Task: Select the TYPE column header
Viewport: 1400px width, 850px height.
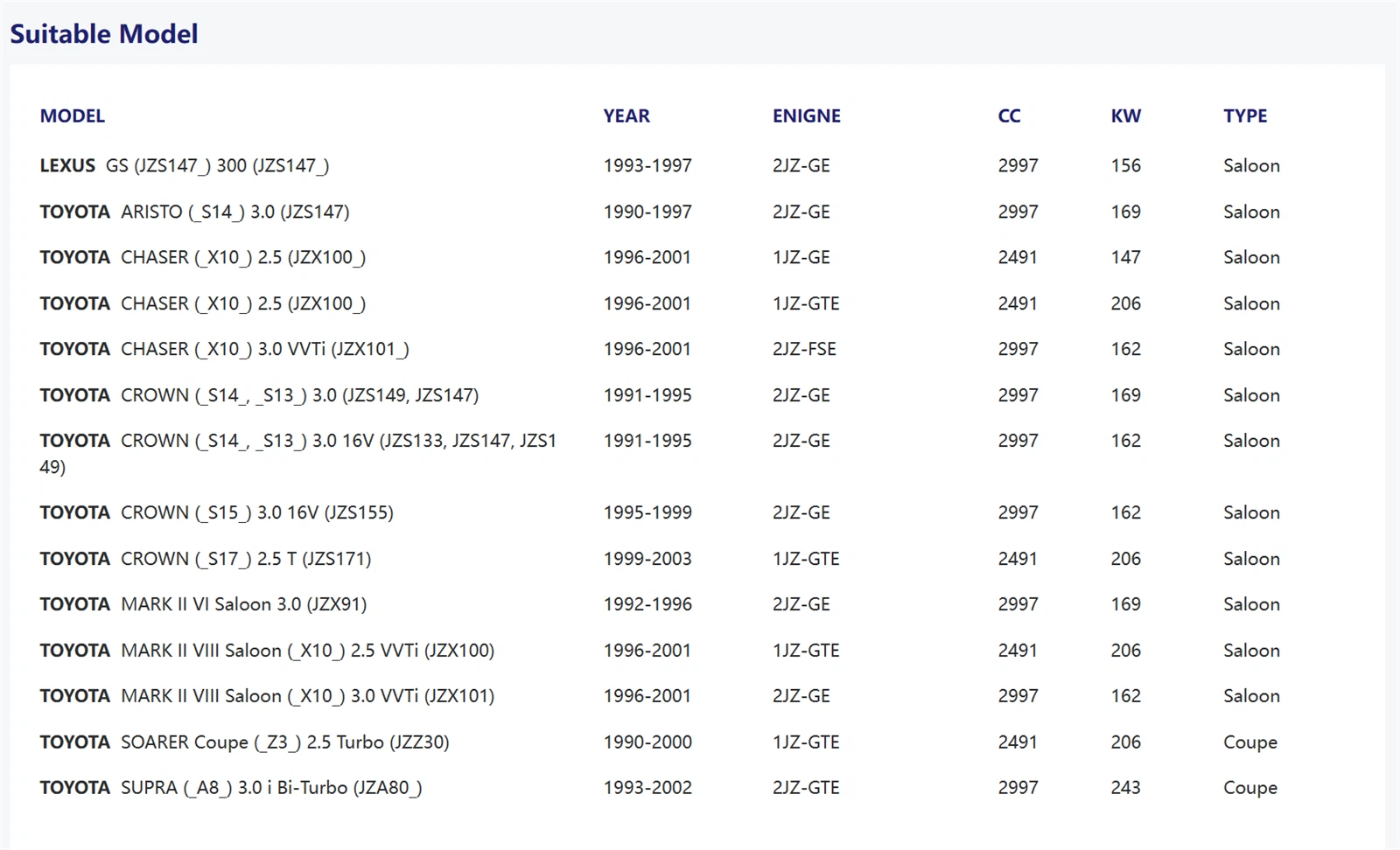Action: pos(1245,115)
